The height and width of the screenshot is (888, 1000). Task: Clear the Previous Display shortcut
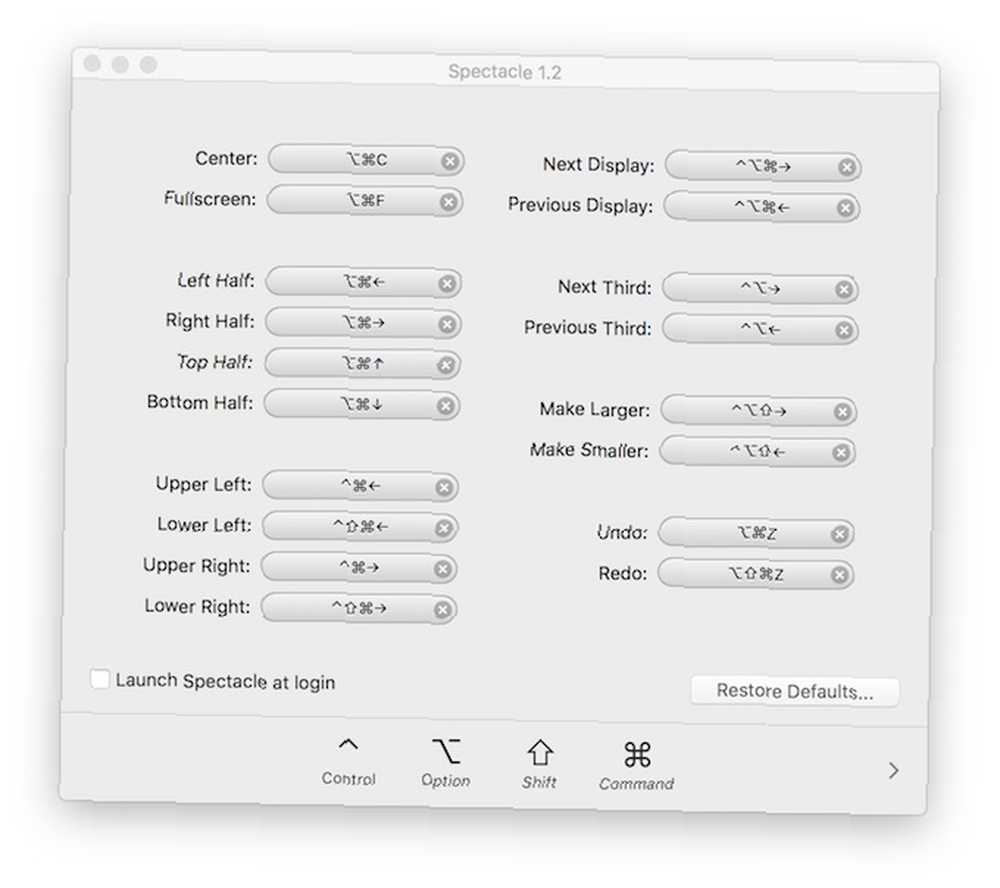point(846,208)
